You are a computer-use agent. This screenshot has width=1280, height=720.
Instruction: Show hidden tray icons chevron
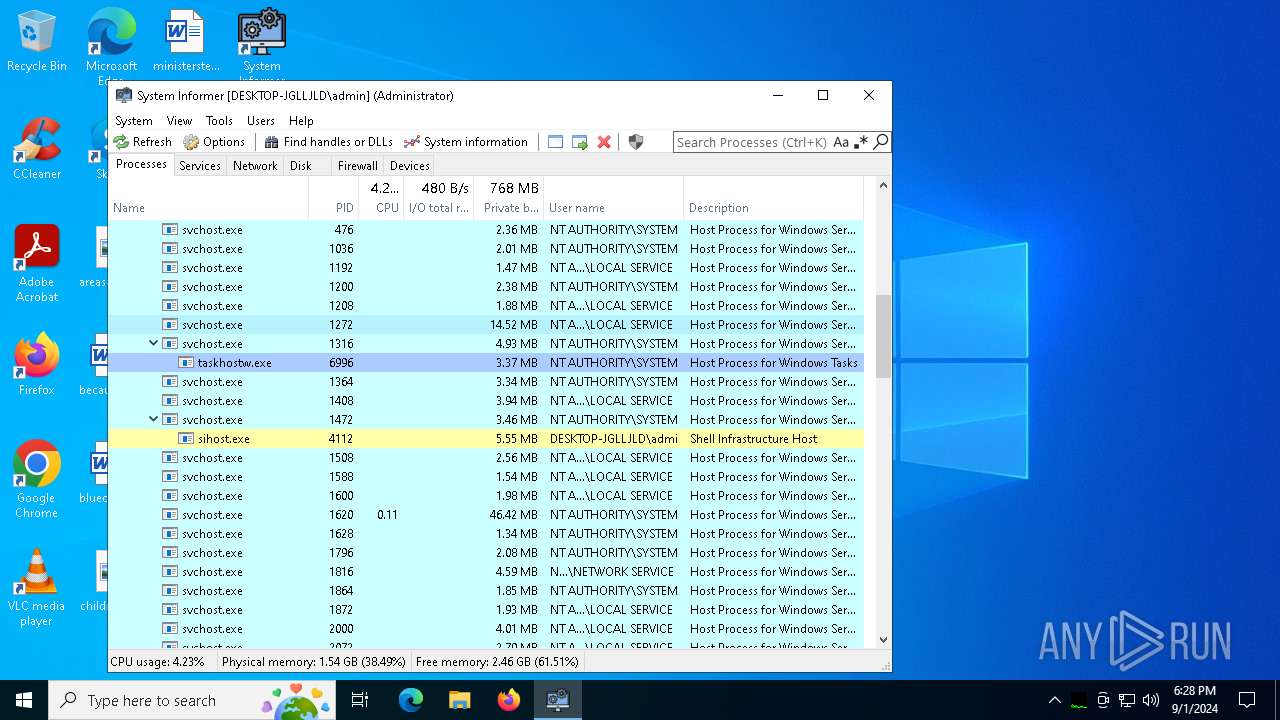1054,700
